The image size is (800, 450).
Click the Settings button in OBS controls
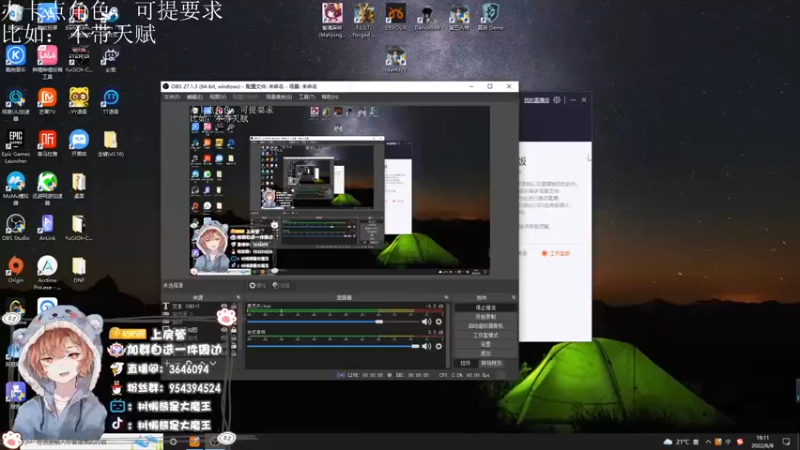(486, 344)
